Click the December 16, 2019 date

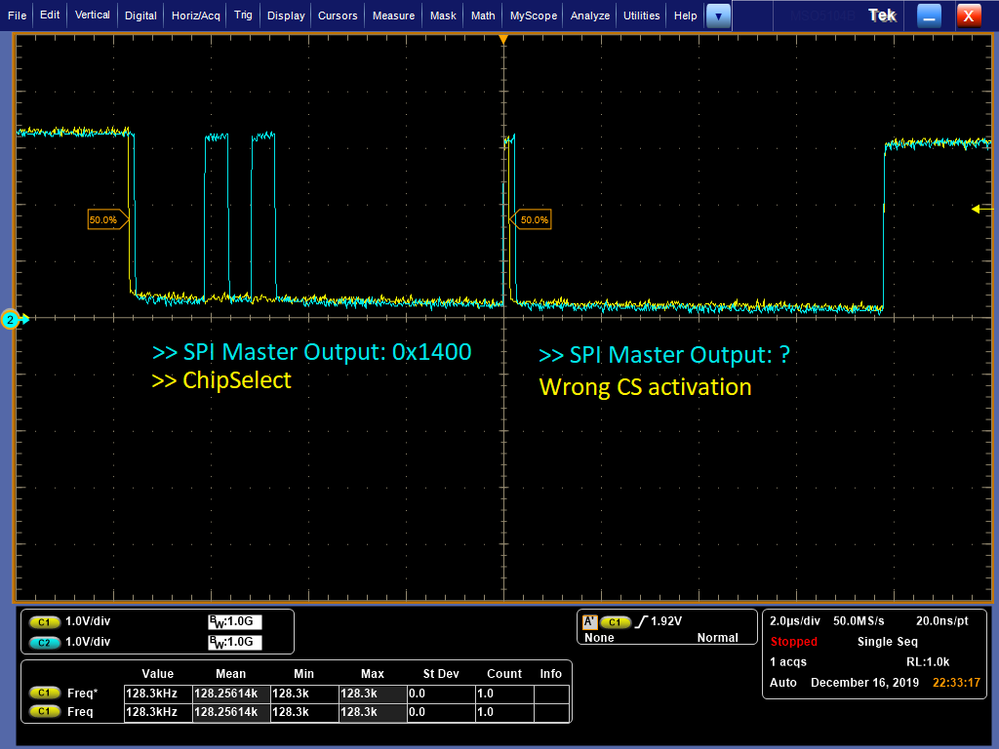point(865,683)
